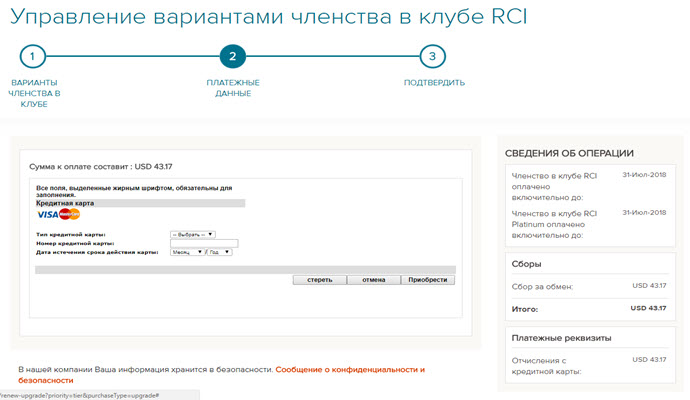Click the Приобрести button
Viewport: 690px width, 400px height.
(x=428, y=280)
